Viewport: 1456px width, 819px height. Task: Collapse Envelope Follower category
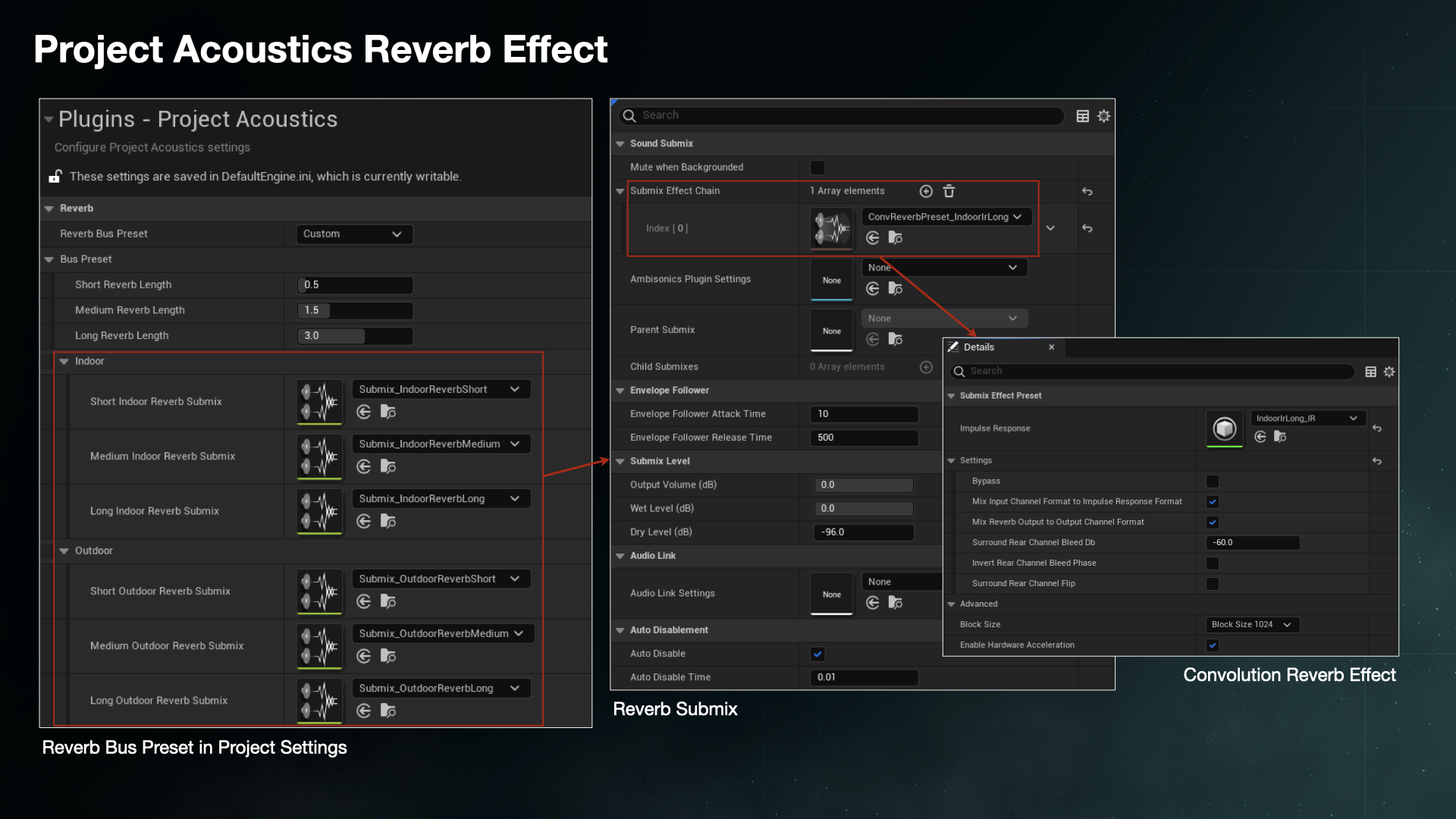620,391
